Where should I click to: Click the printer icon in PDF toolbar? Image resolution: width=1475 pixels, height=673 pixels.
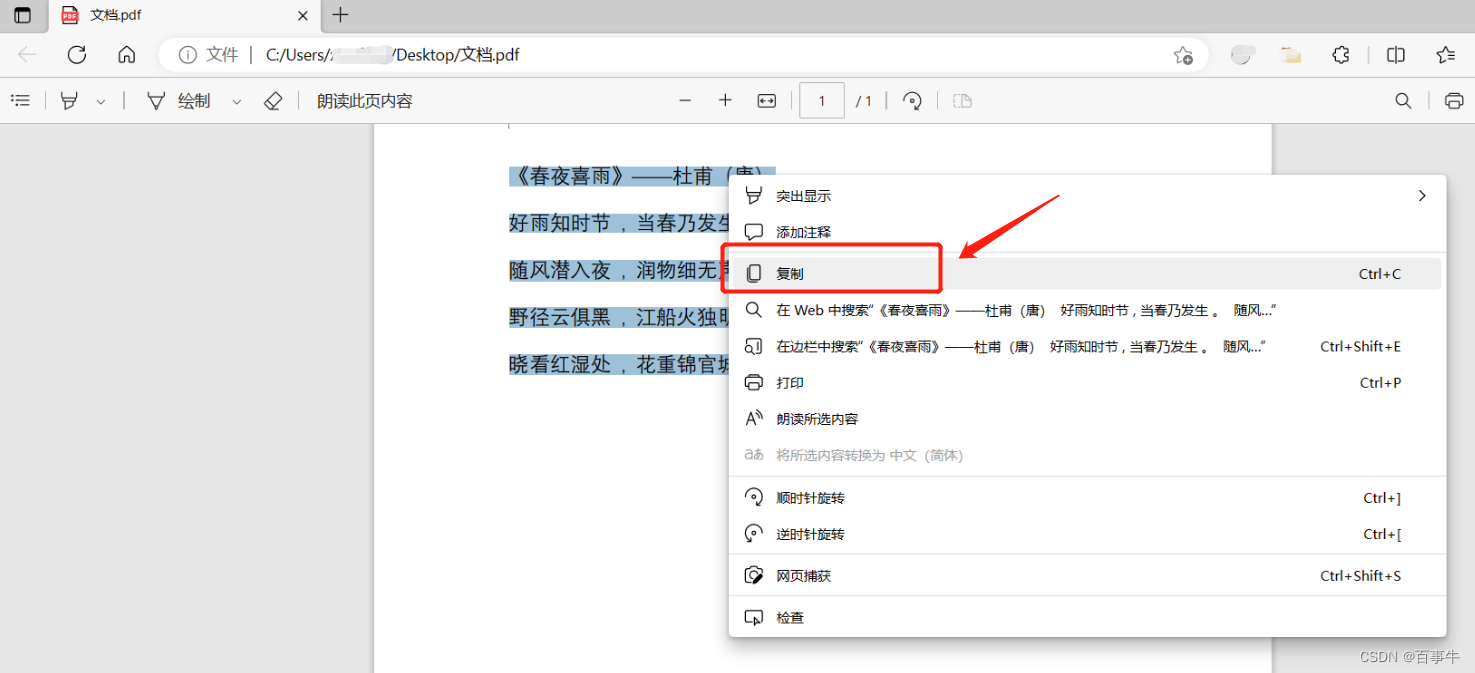point(1454,101)
